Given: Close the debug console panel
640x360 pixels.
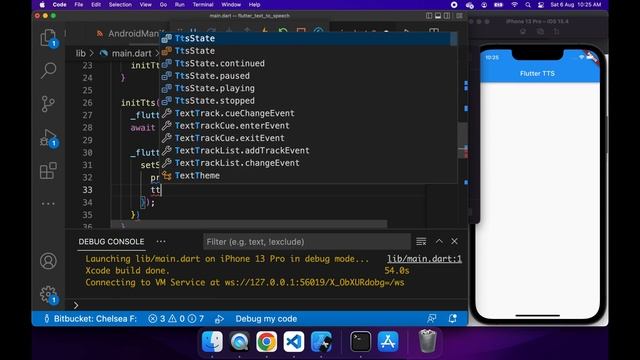Looking at the screenshot, I should pos(454,241).
